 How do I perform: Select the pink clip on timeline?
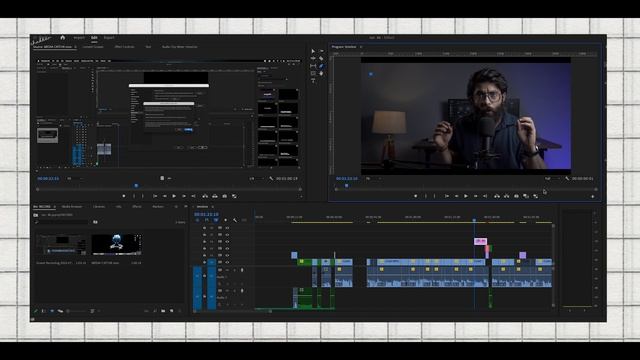click(480, 242)
